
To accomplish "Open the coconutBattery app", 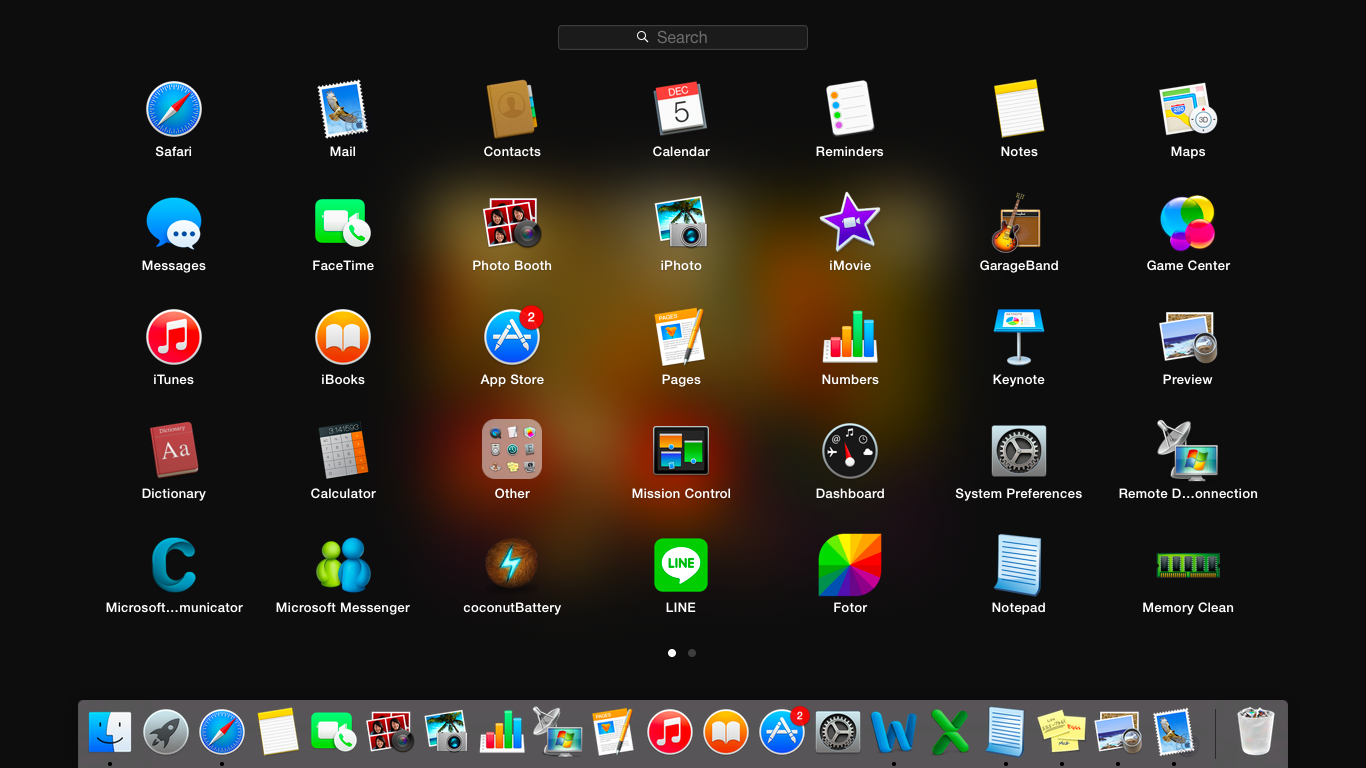I will [x=512, y=565].
